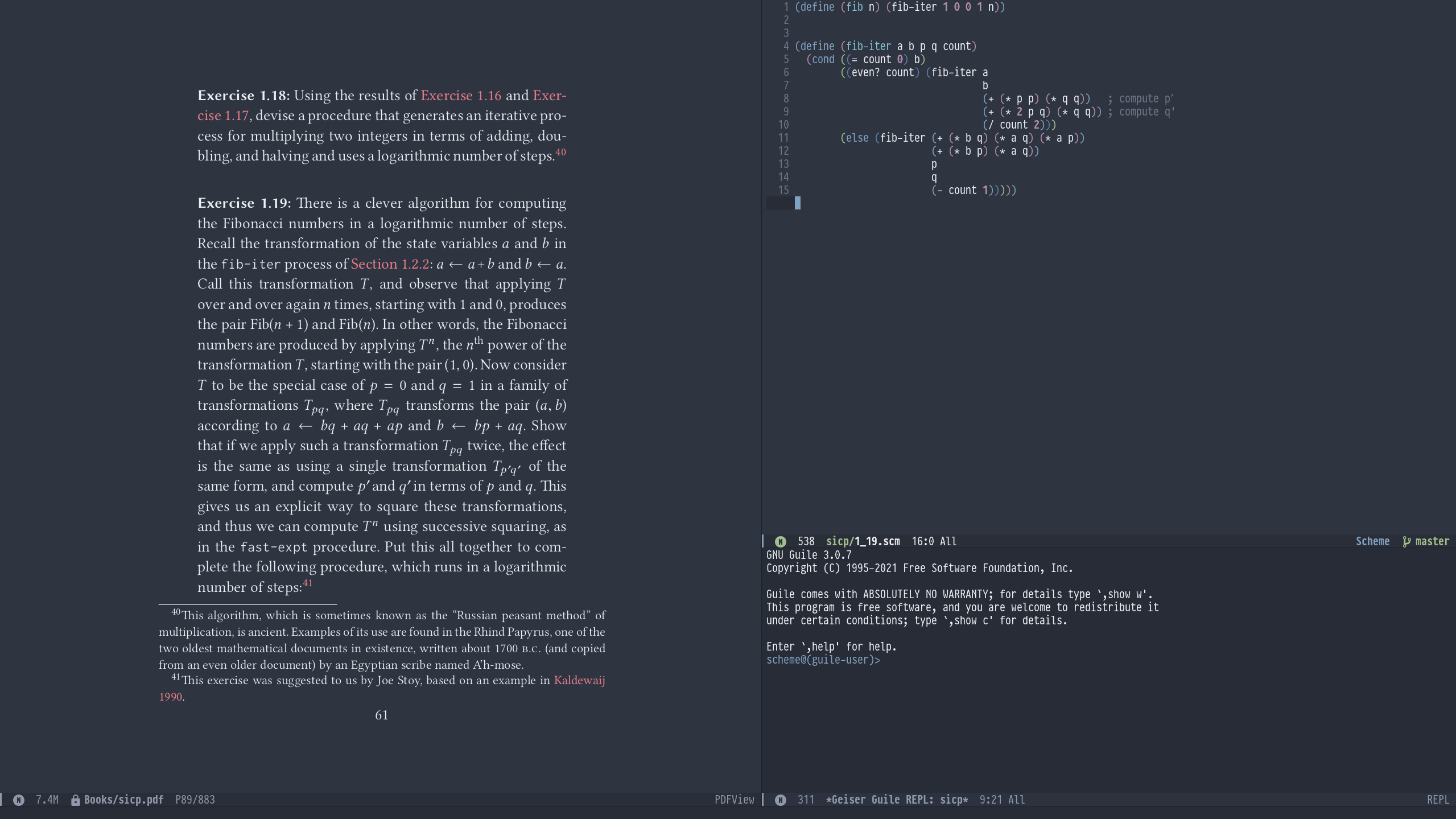Jump to footnote 40 superscript marker
1456x819 pixels.
pyautogui.click(x=560, y=152)
